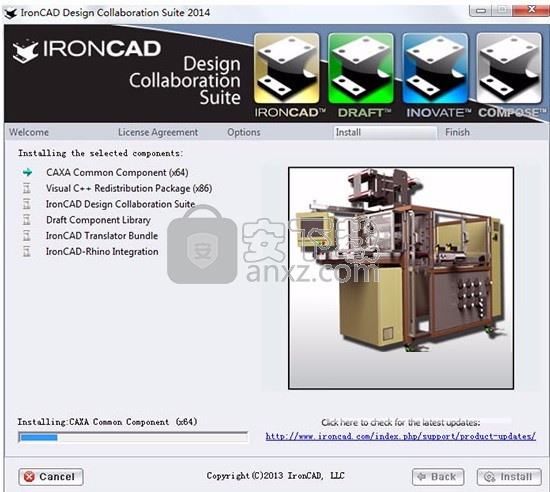Click 'Click here to check for the latest updates' text

tap(401, 423)
